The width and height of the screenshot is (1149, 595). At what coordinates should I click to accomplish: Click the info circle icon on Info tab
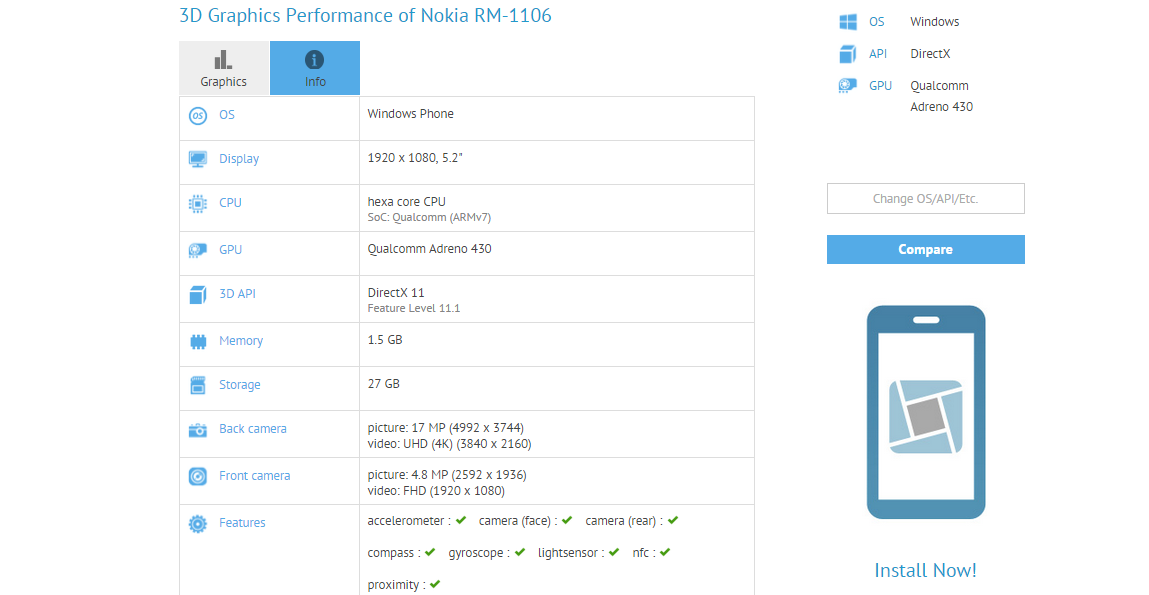click(x=315, y=59)
